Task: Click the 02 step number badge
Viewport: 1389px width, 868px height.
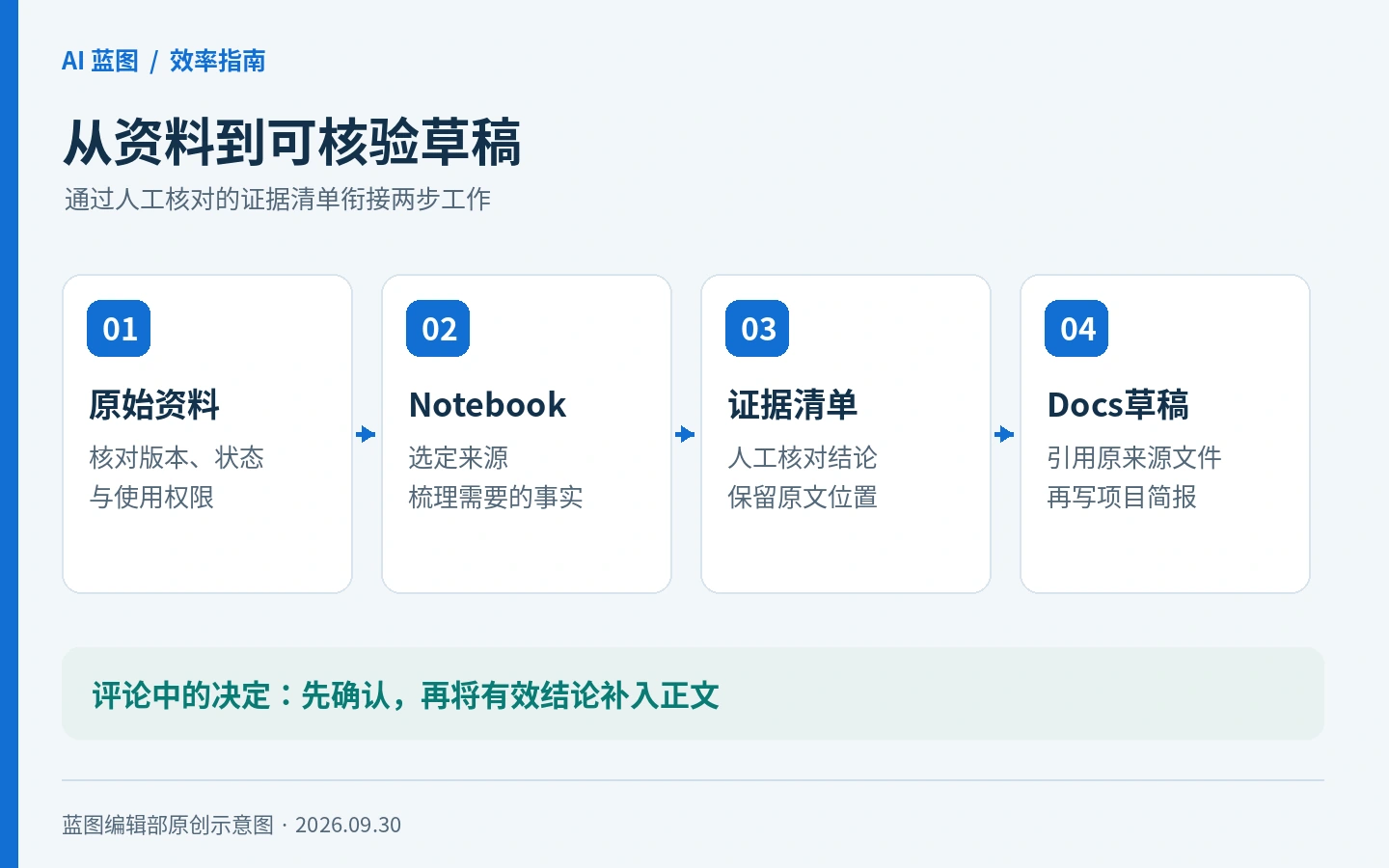Action: coord(438,329)
